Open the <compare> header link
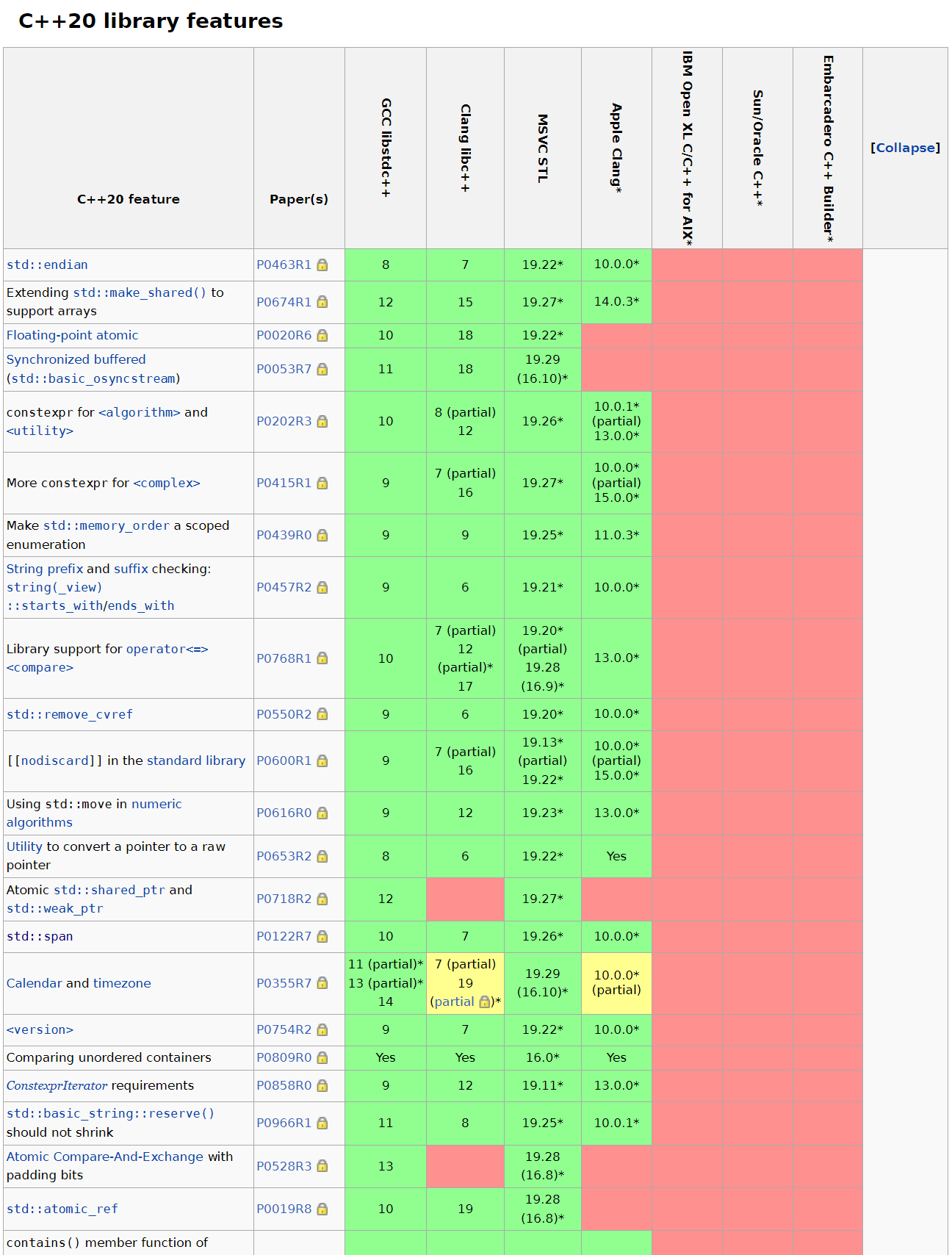 (x=40, y=667)
